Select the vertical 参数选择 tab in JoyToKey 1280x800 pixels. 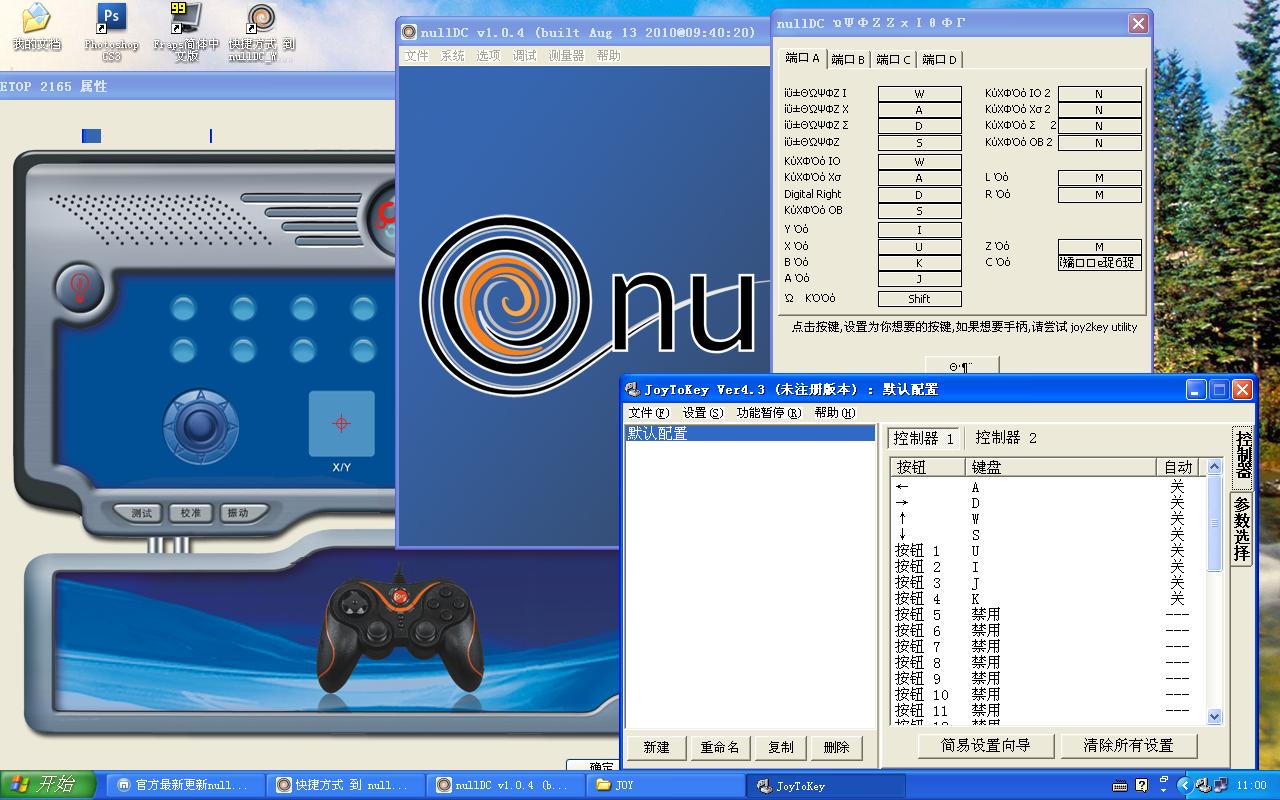1241,529
